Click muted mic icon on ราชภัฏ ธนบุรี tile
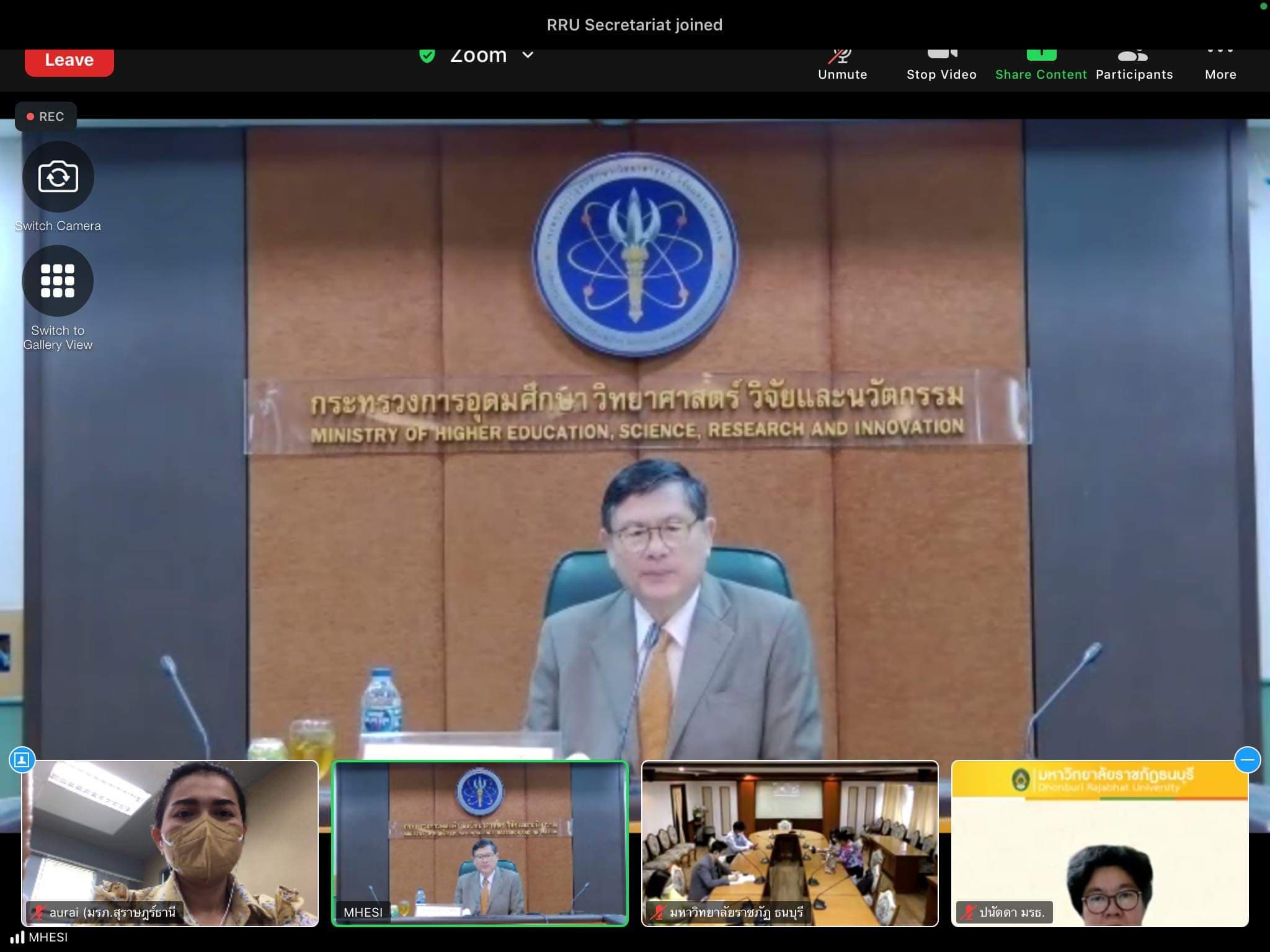This screenshot has width=1270, height=952. 658,912
